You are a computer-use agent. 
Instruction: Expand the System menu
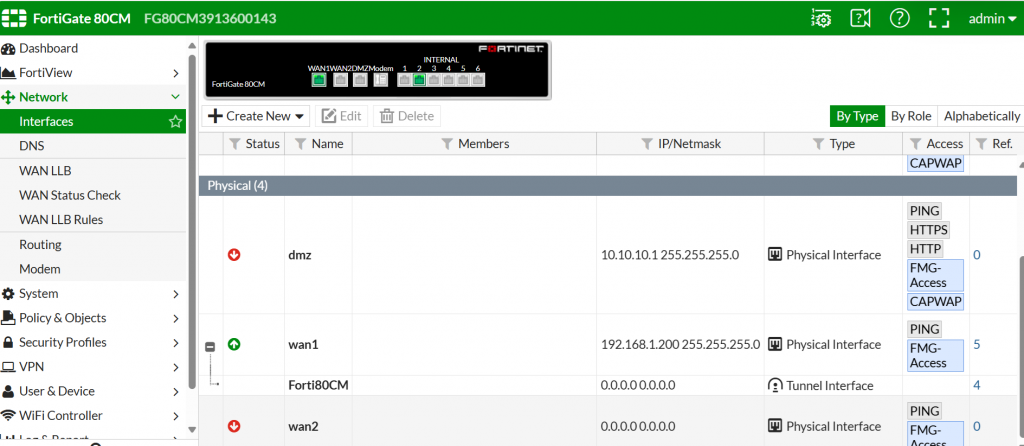pos(93,294)
